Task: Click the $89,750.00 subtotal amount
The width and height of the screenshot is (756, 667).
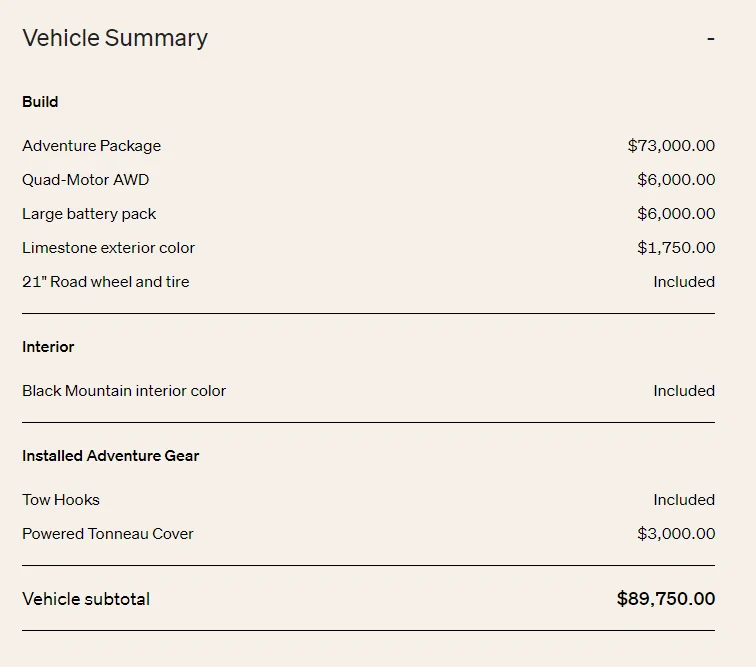Action: tap(666, 599)
